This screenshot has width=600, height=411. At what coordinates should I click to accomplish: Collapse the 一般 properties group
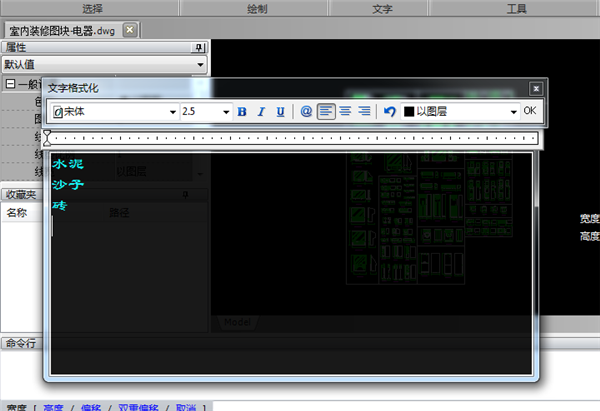point(11,84)
